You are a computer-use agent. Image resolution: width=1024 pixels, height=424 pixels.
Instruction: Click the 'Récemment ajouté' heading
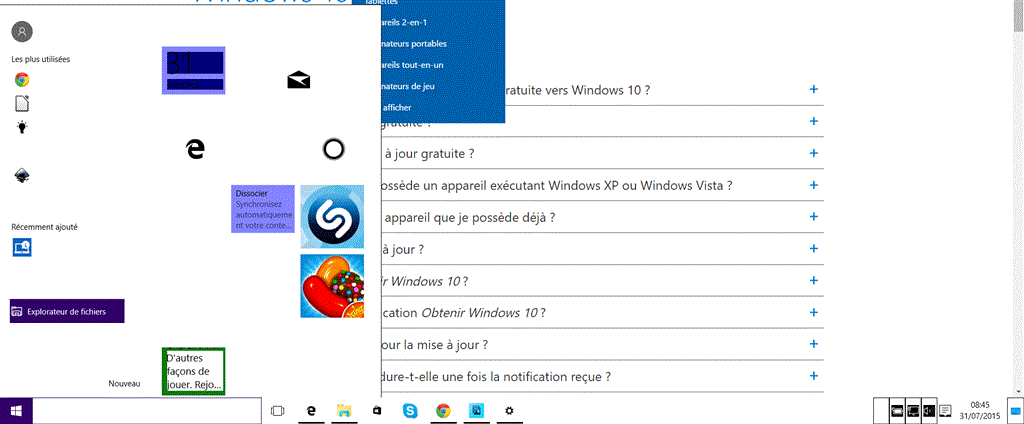coord(44,227)
